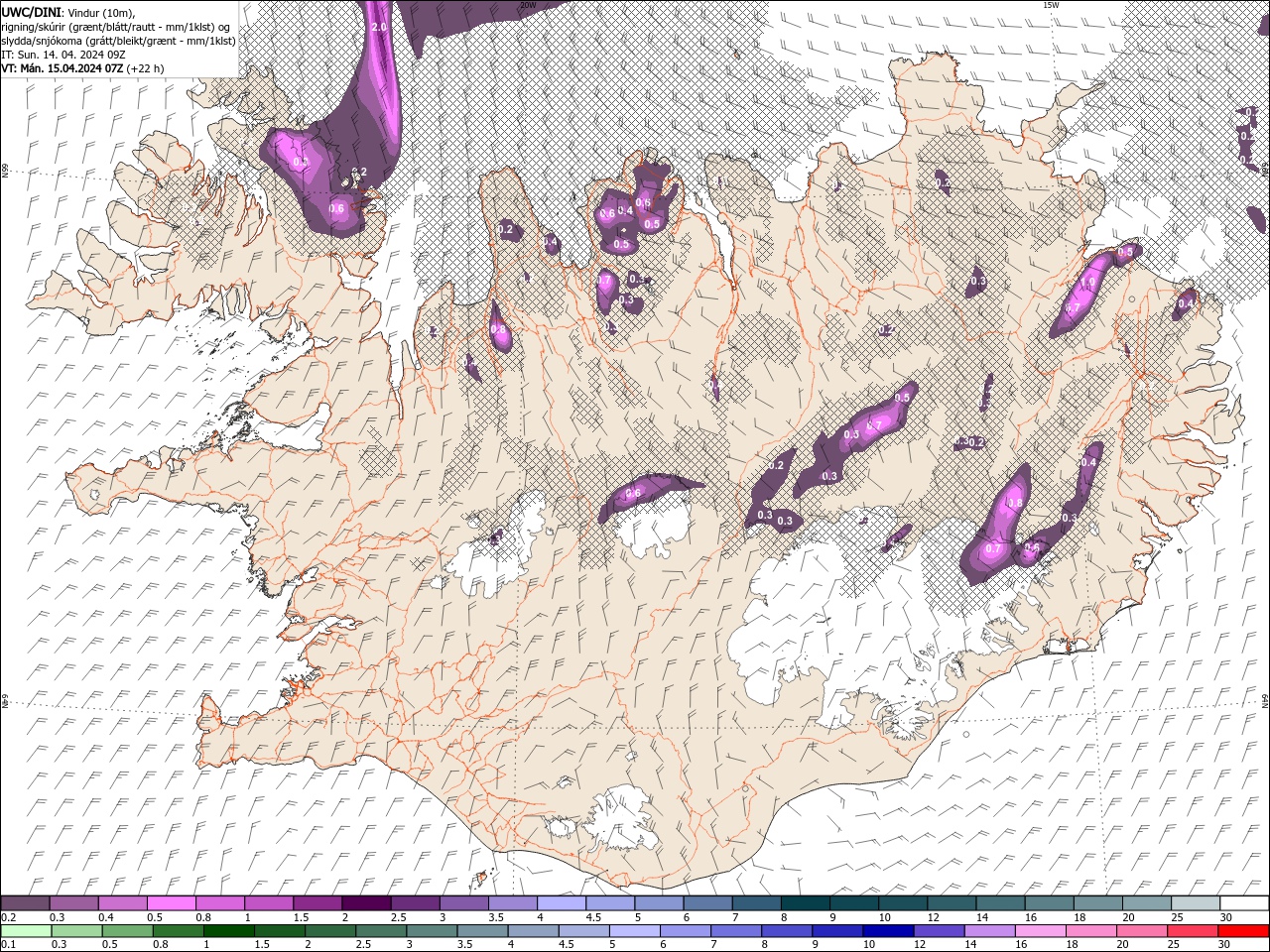Click the upper legend value 1.5
Viewport: 1270px width, 952px height.
coord(299,917)
